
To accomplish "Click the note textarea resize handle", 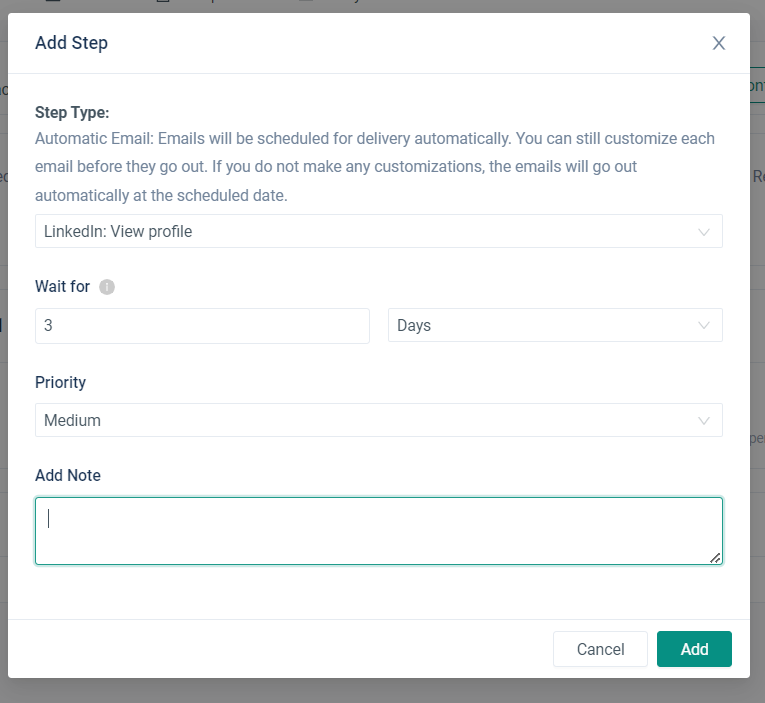I will pyautogui.click(x=715, y=558).
